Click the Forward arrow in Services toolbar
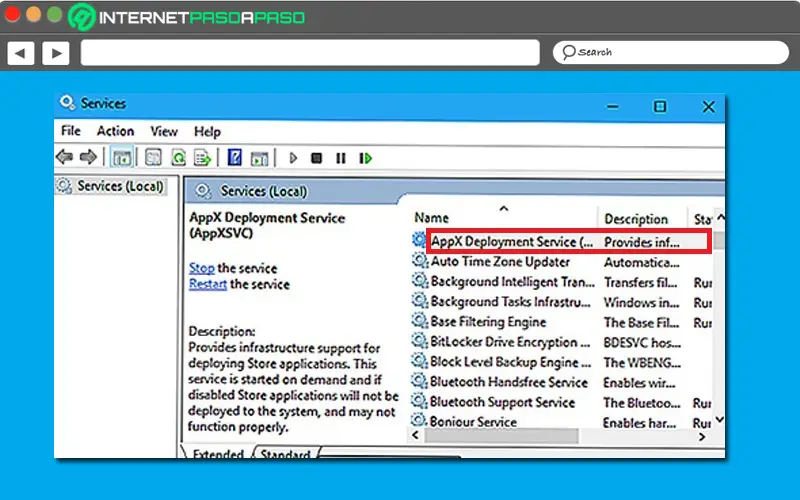Viewport: 800px width, 500px height. pyautogui.click(x=88, y=157)
